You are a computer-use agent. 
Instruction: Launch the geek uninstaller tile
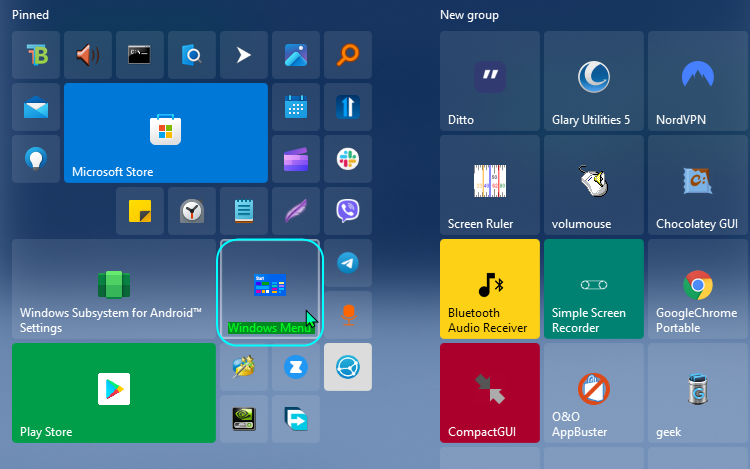pyautogui.click(x=698, y=393)
